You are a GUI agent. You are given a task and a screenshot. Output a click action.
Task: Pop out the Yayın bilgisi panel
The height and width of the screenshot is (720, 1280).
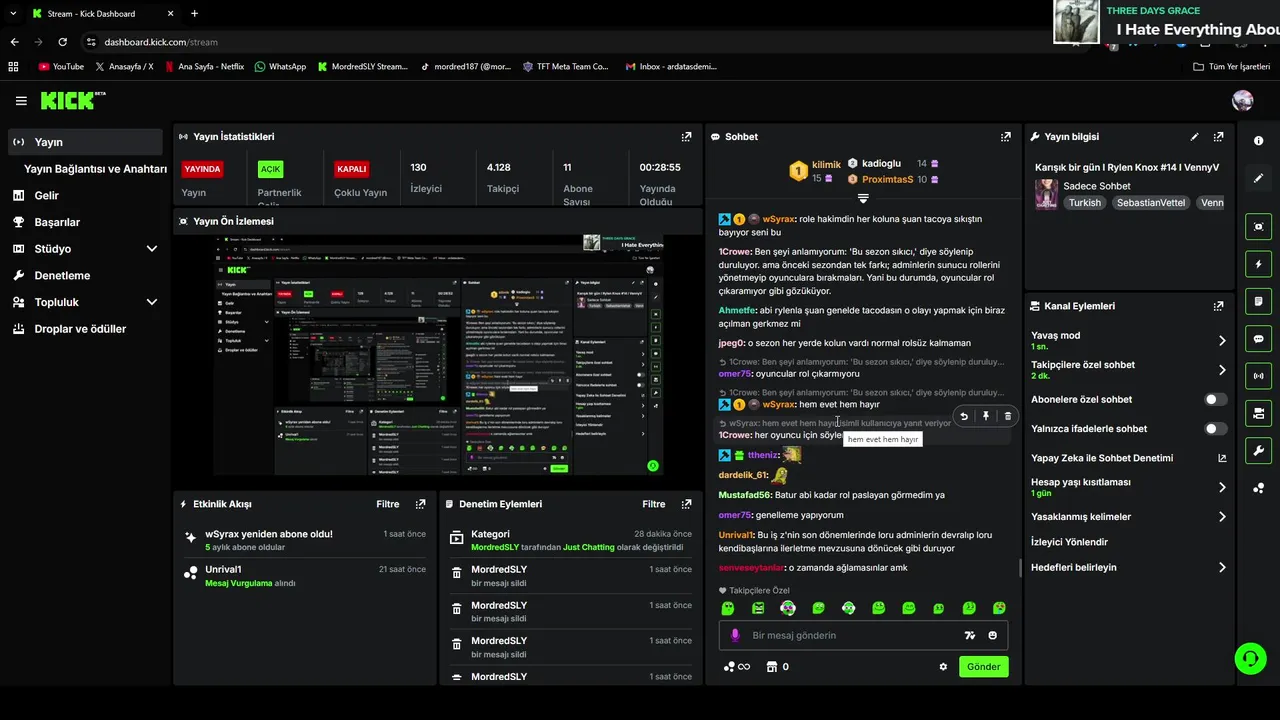tap(1218, 137)
